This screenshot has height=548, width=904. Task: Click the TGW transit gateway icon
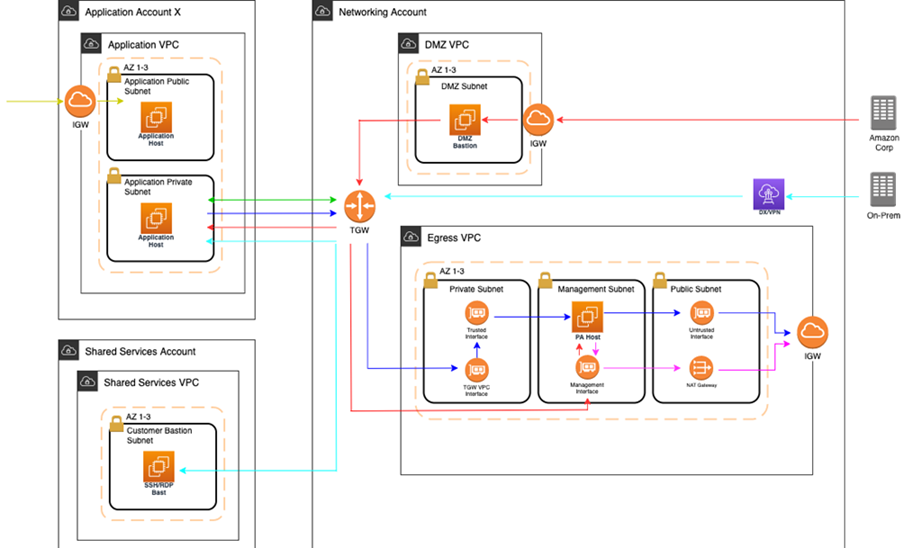(359, 206)
